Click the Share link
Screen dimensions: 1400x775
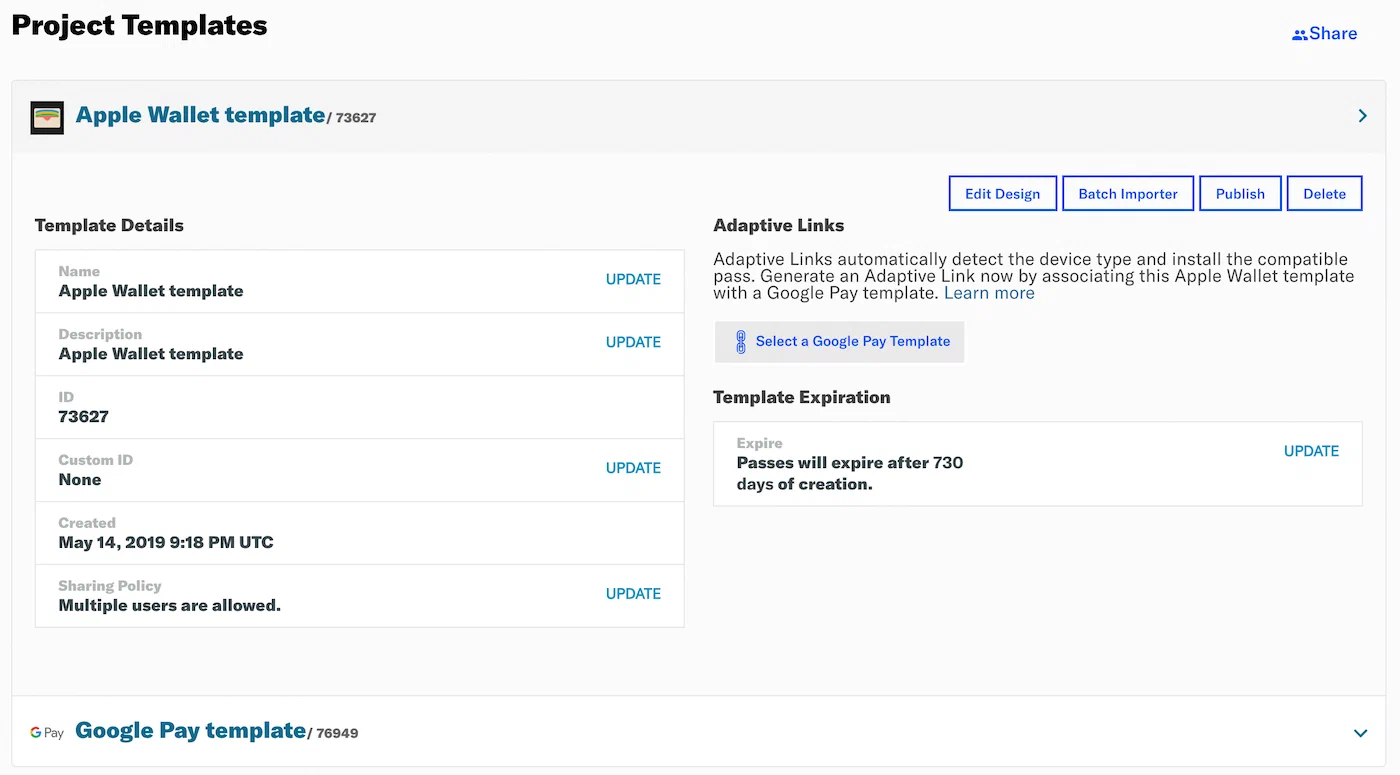pos(1332,33)
